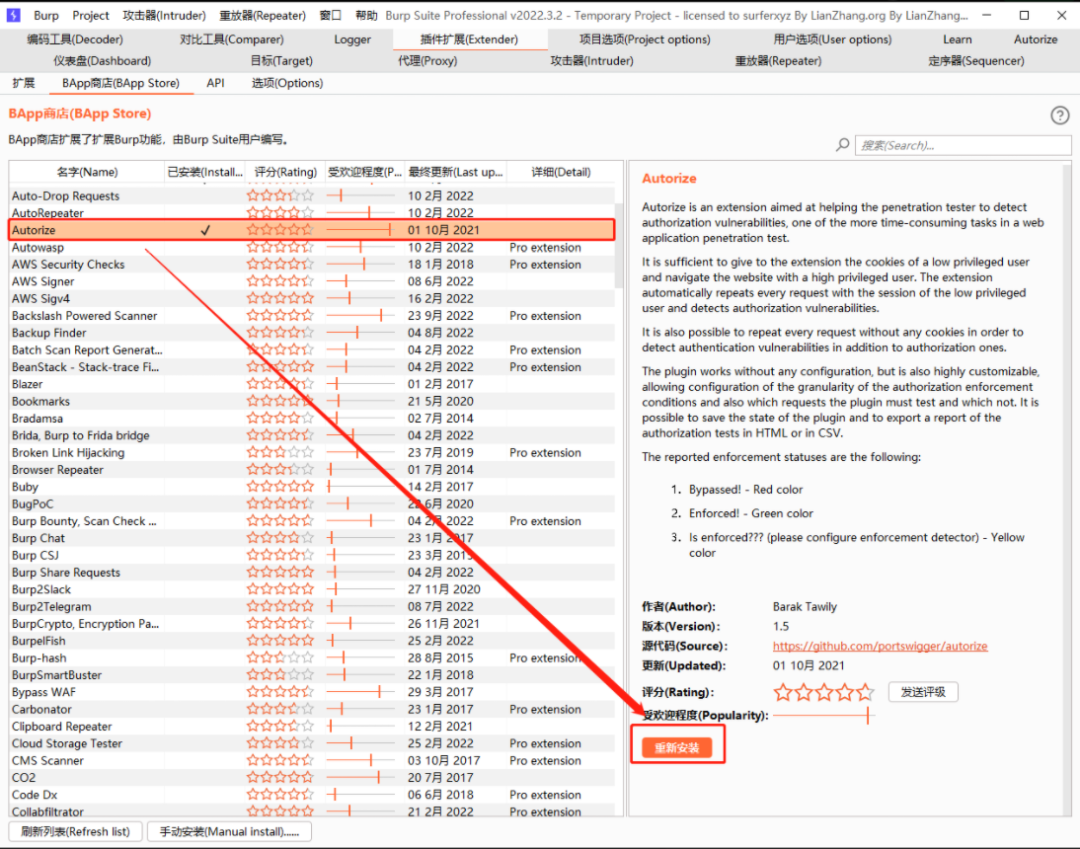Open the 代理(Proxy) tab
Screen dimensions: 1080x849
427,61
